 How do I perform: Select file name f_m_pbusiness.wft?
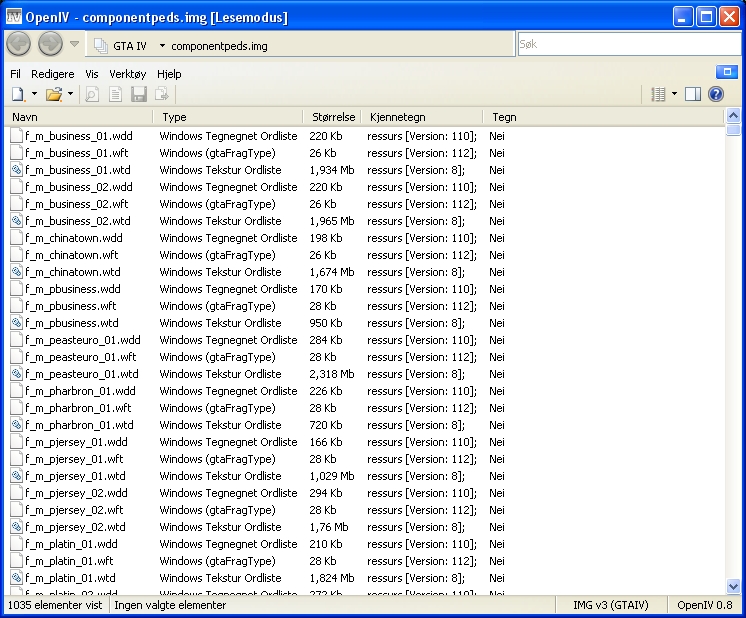point(71,306)
